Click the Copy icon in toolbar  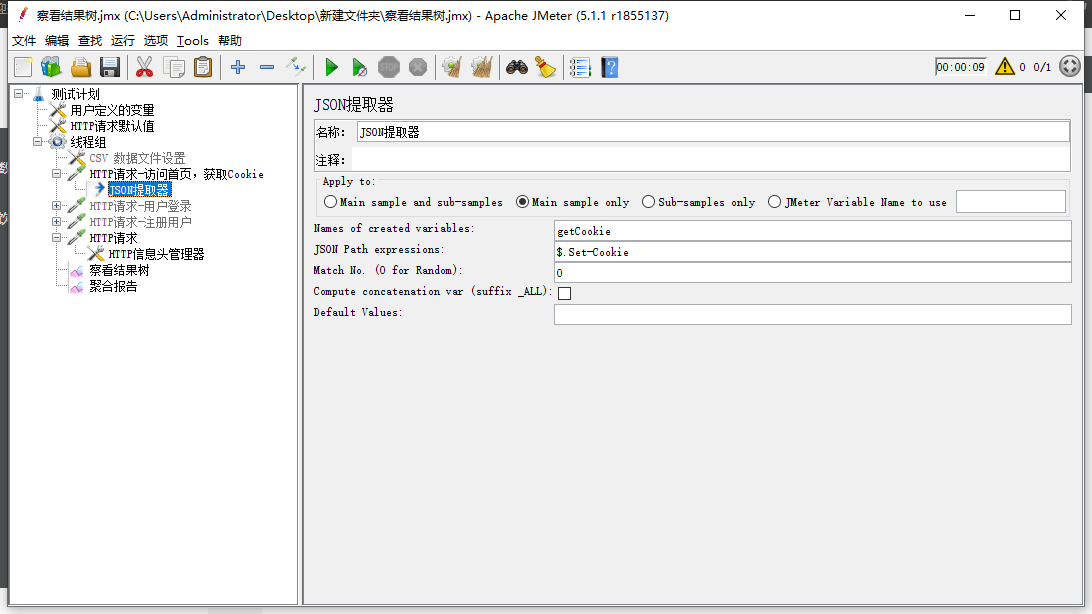click(x=173, y=68)
